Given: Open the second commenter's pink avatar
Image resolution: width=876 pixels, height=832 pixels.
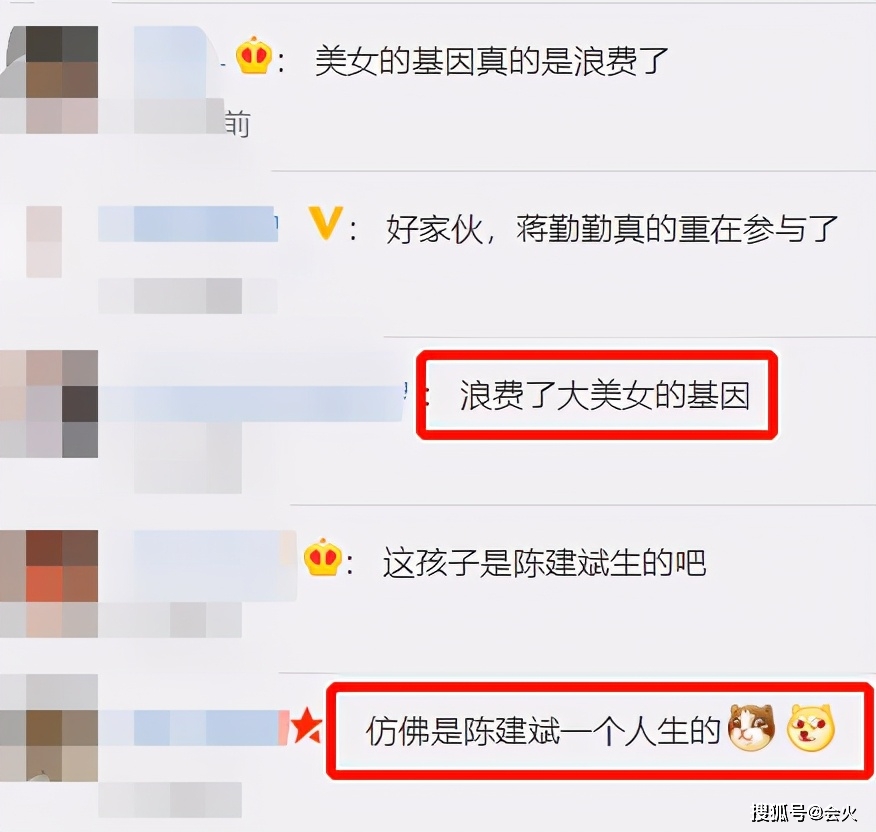Looking at the screenshot, I should tap(44, 241).
